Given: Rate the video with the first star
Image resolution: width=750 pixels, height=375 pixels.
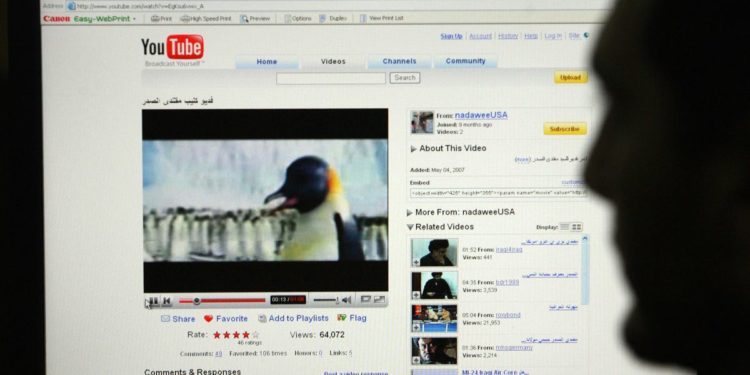Looking at the screenshot, I should (x=217, y=335).
